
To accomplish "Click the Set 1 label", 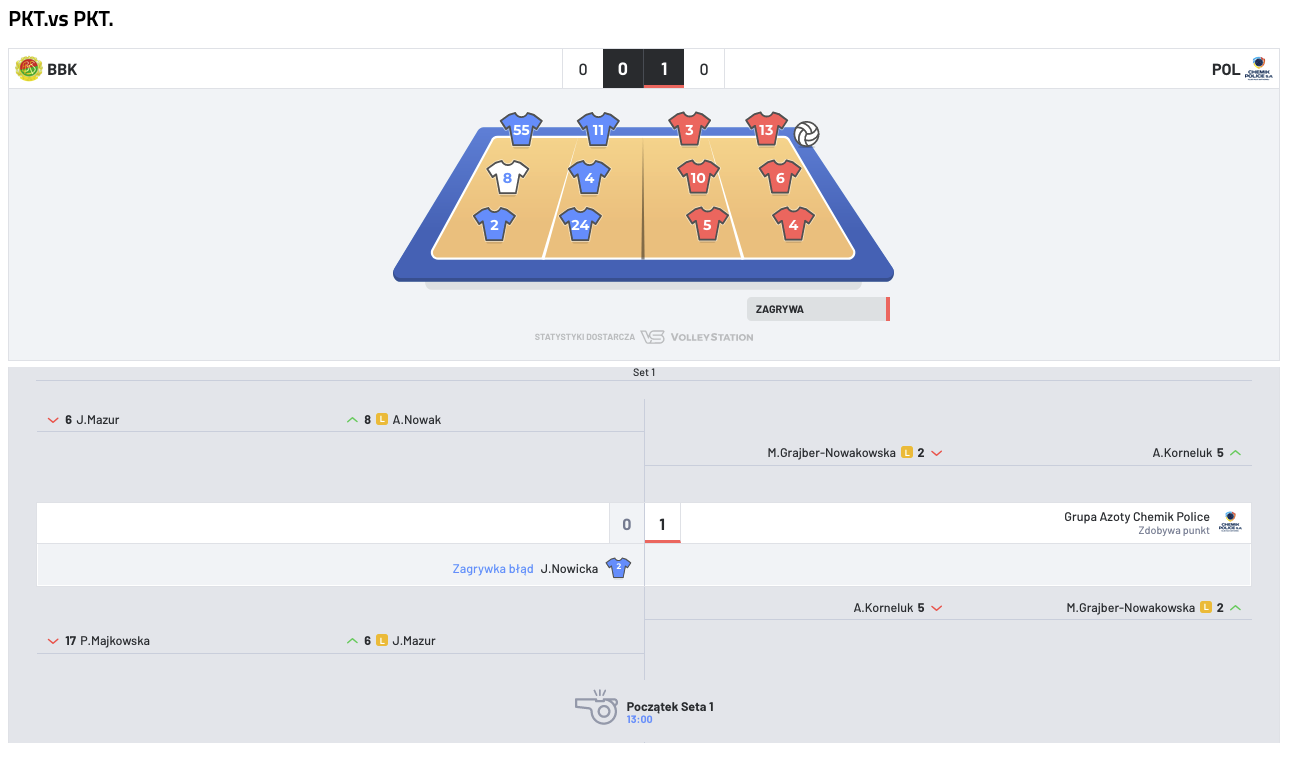I will (644, 372).
